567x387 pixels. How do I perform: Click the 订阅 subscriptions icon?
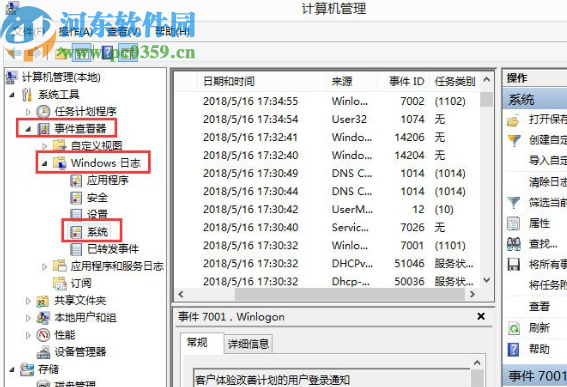[x=60, y=283]
